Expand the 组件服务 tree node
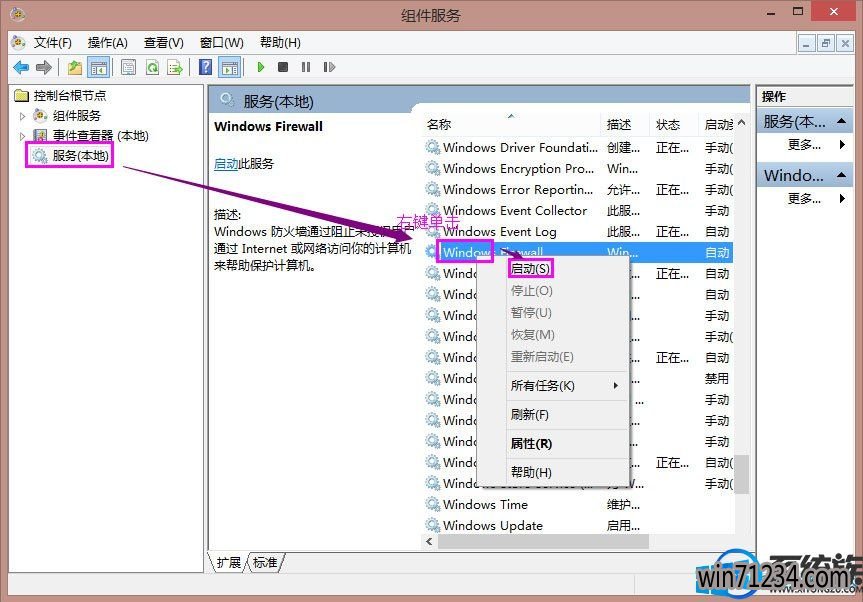Viewport: 863px width, 602px height. coord(23,116)
